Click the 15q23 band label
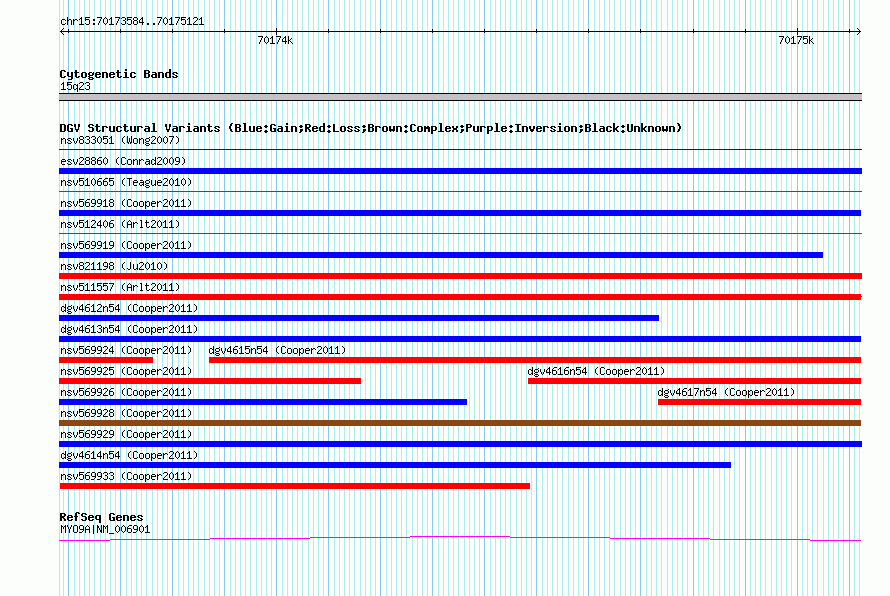 tap(75, 86)
